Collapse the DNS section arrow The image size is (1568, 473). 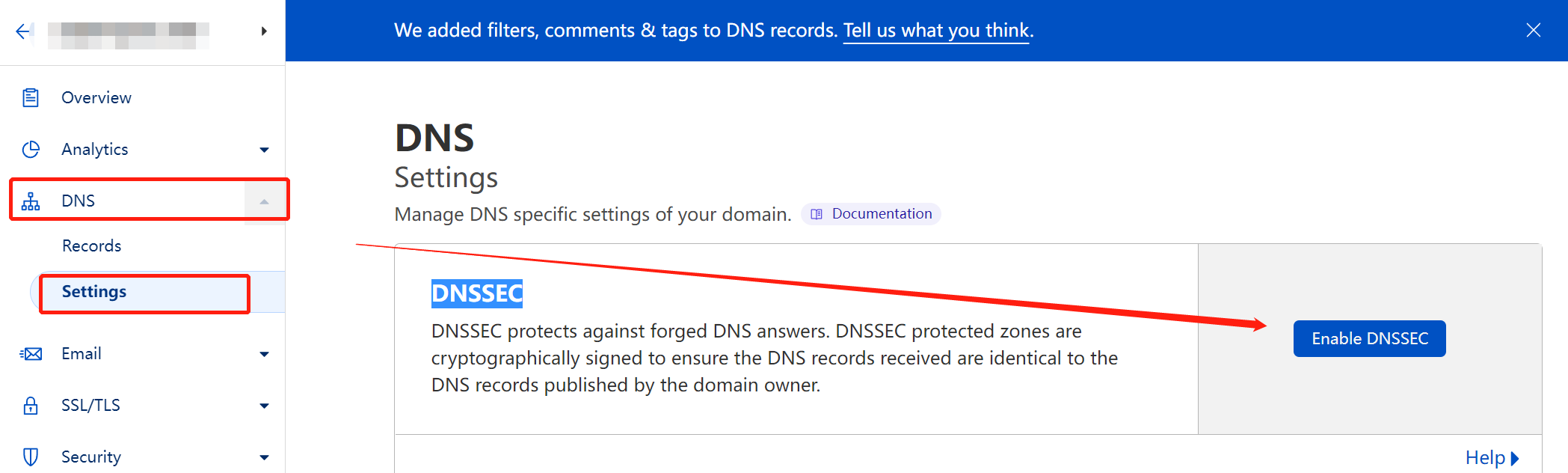264,201
